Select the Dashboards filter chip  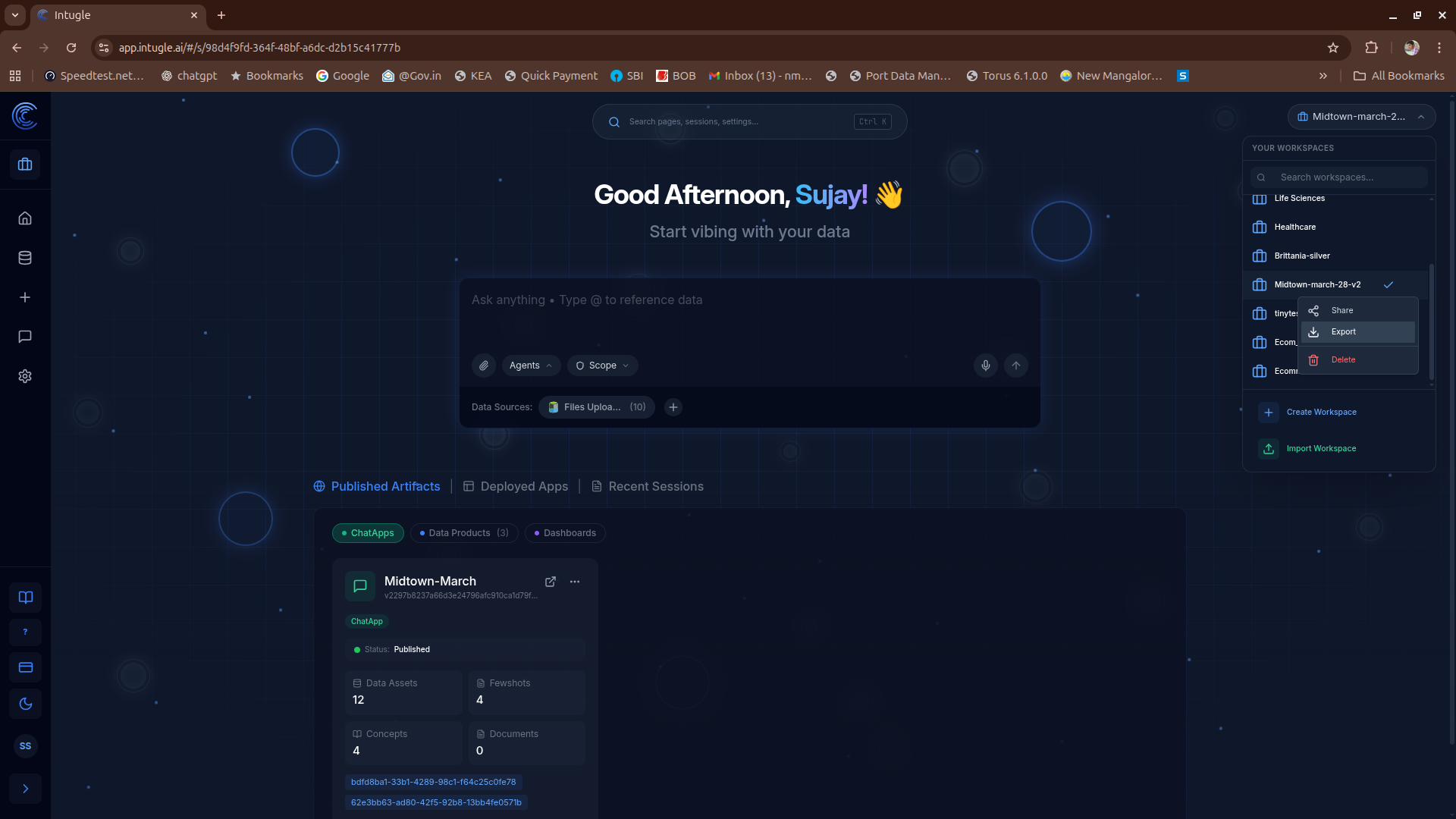coord(565,533)
